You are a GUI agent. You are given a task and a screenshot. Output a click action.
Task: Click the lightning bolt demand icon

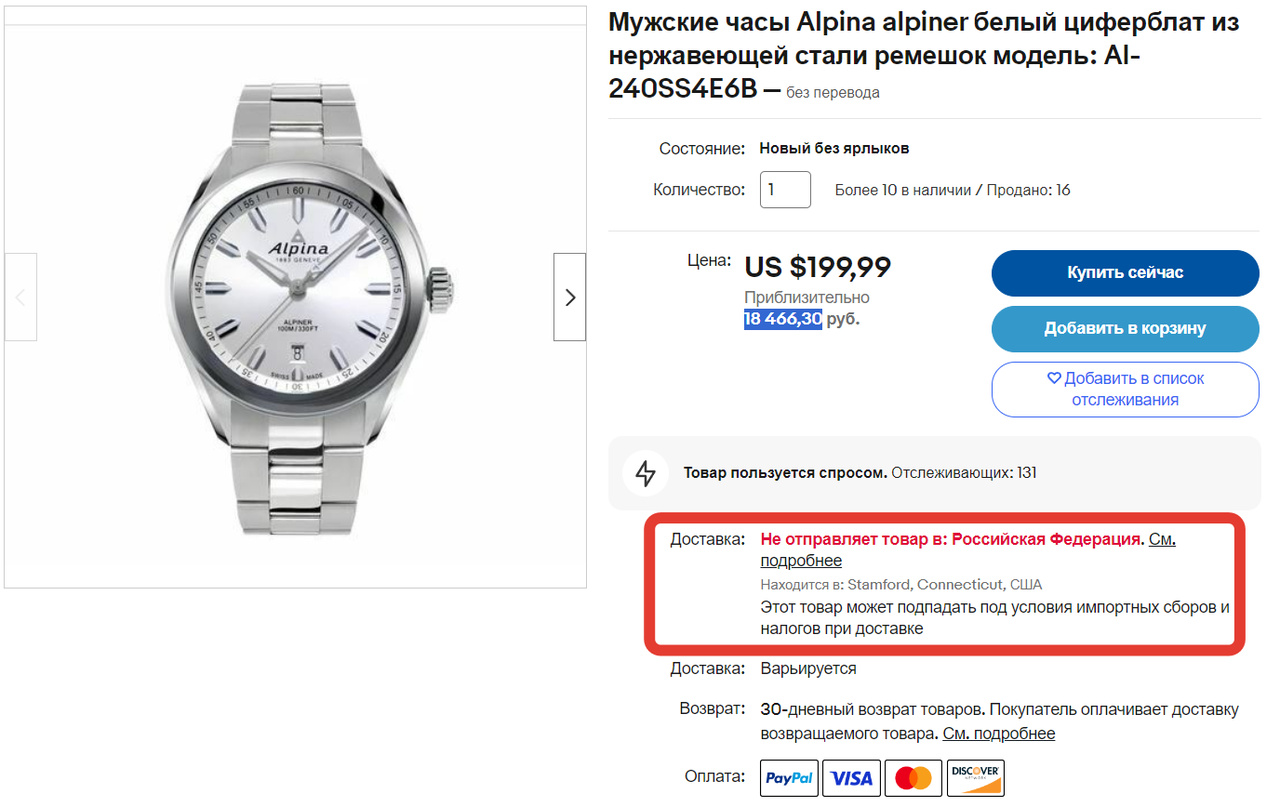coord(645,473)
